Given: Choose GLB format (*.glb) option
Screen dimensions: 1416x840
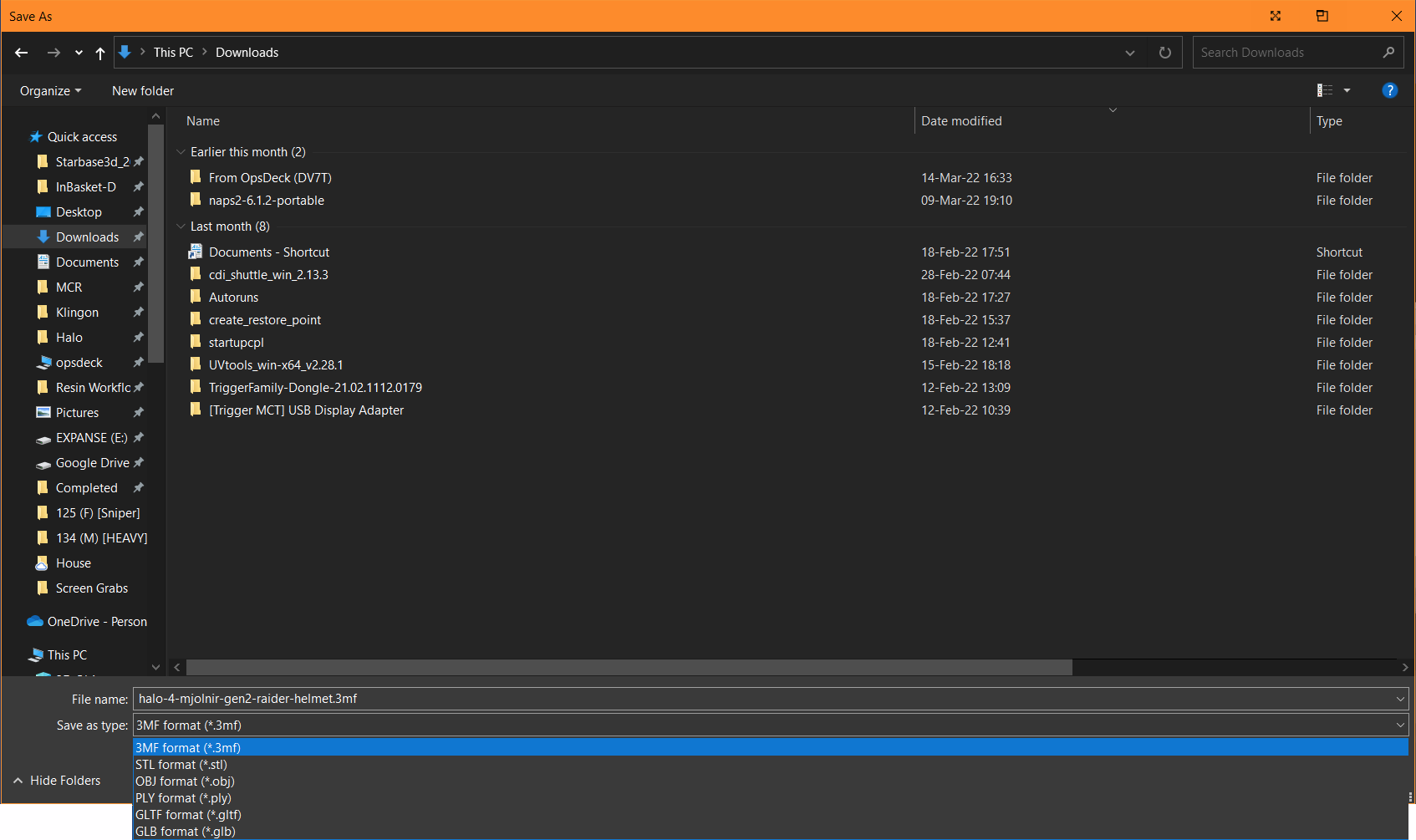Looking at the screenshot, I should point(771,831).
